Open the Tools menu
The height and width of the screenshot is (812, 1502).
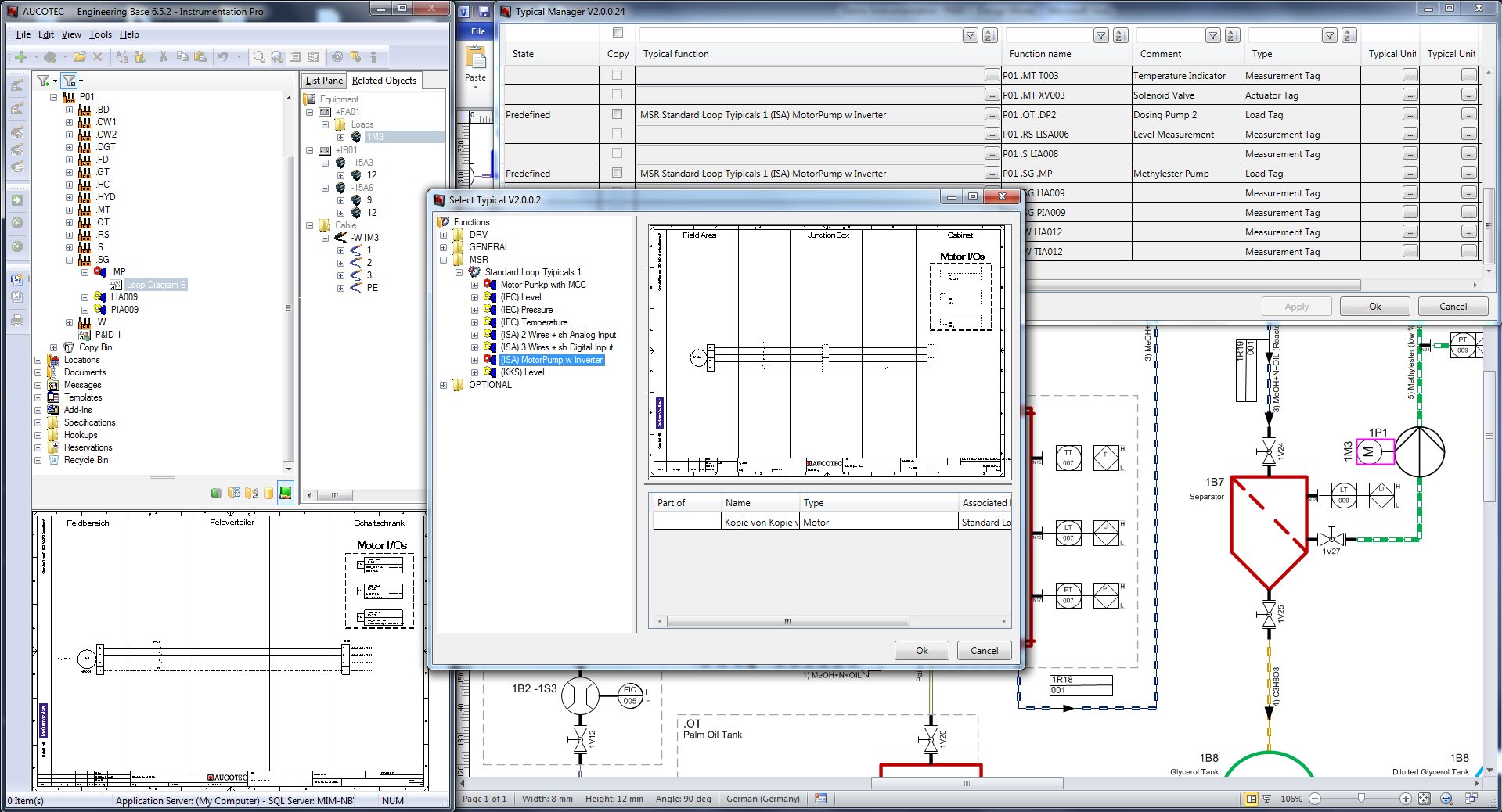click(100, 34)
